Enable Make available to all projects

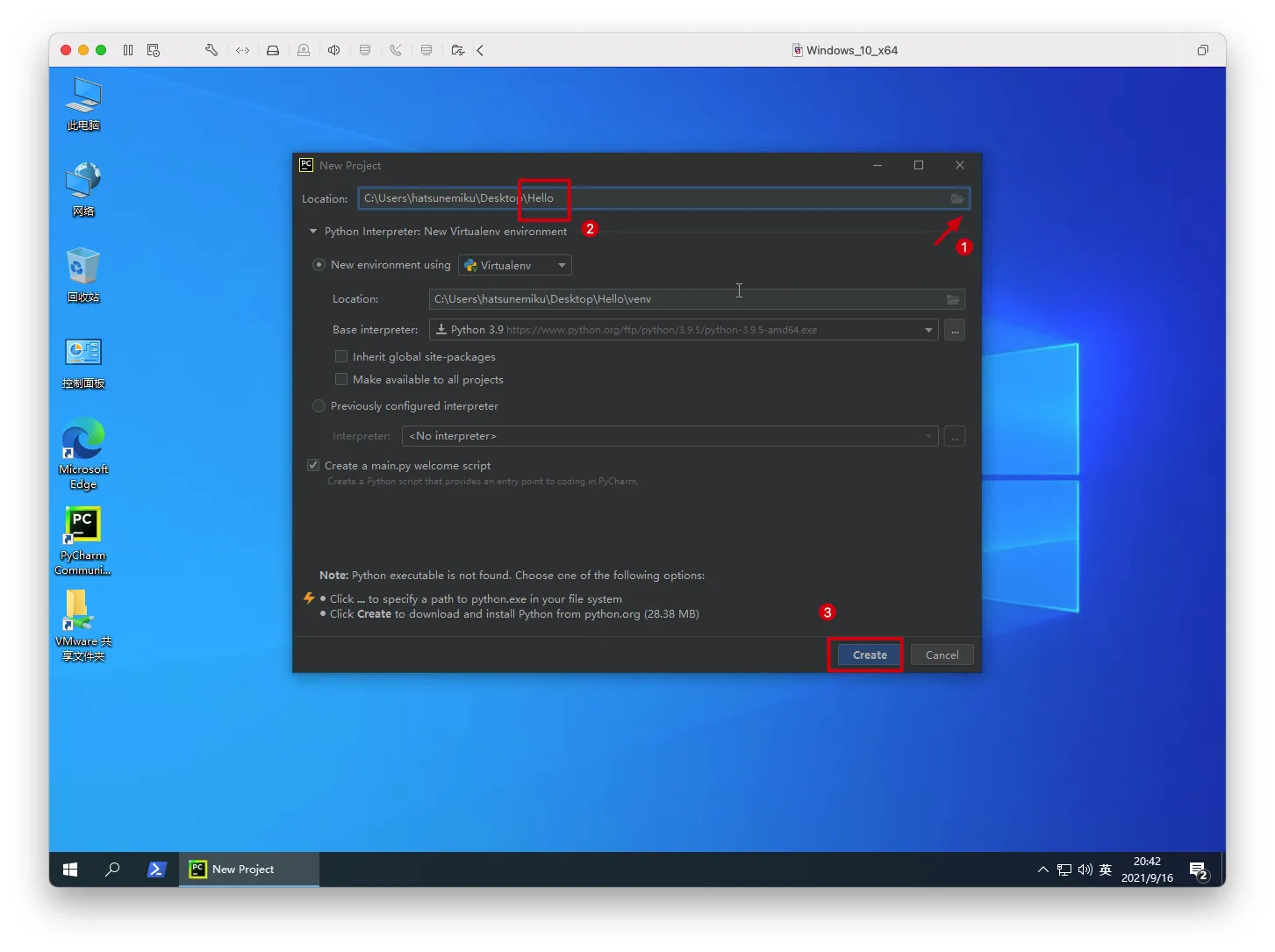[341, 379]
